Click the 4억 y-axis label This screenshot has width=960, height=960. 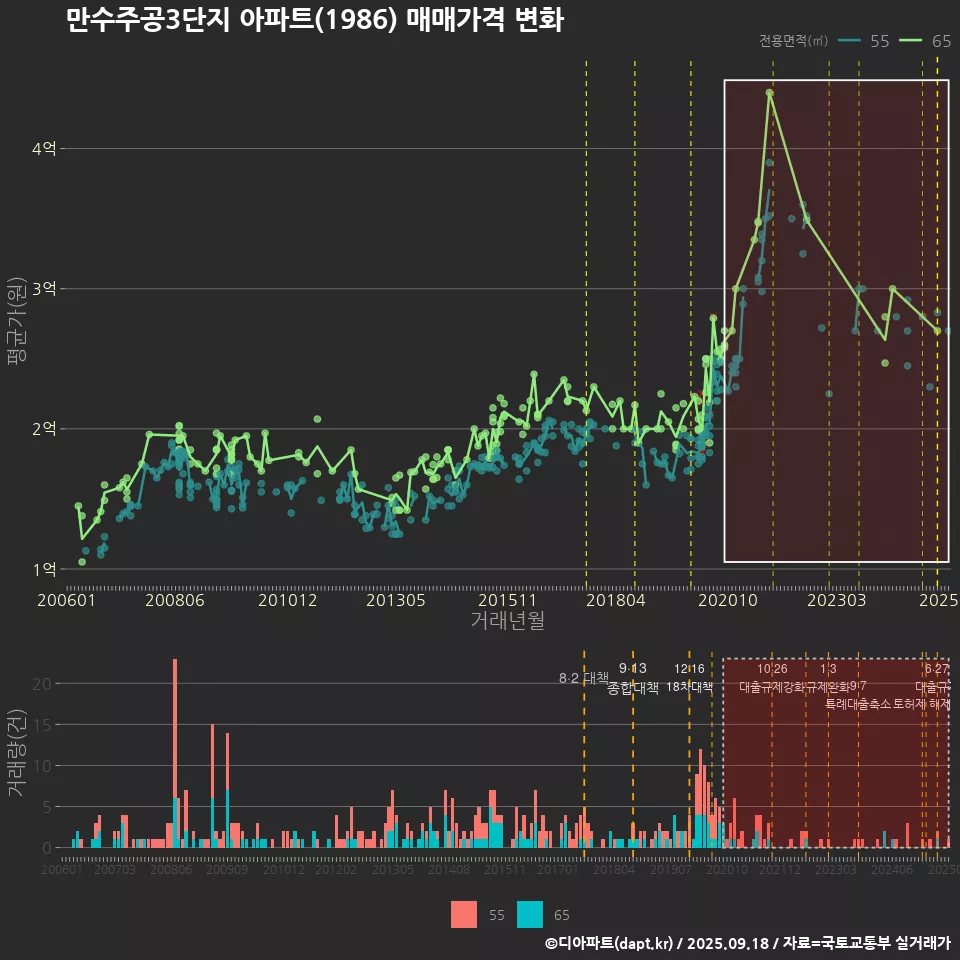tap(44, 149)
